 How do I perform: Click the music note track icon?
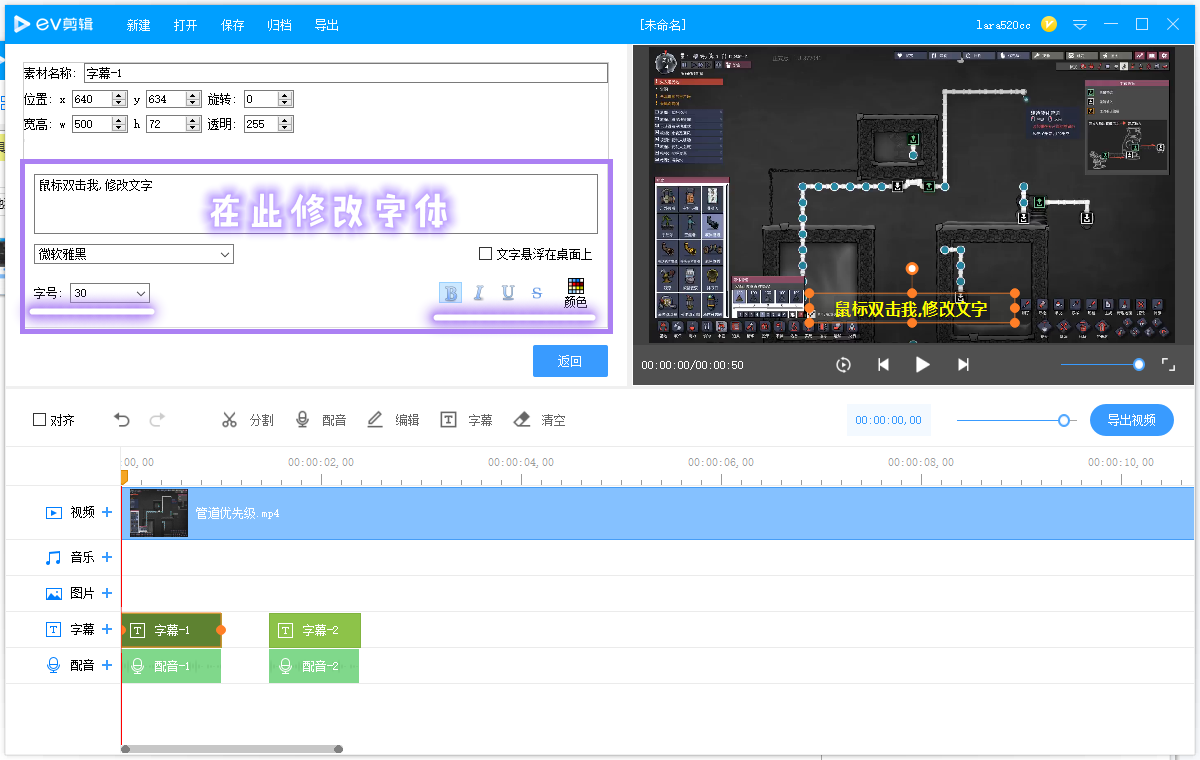pos(54,557)
